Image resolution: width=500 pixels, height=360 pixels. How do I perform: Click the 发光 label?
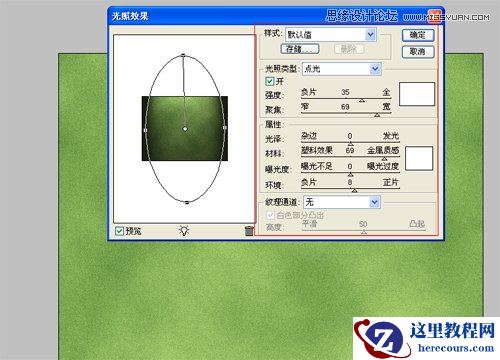coord(391,136)
